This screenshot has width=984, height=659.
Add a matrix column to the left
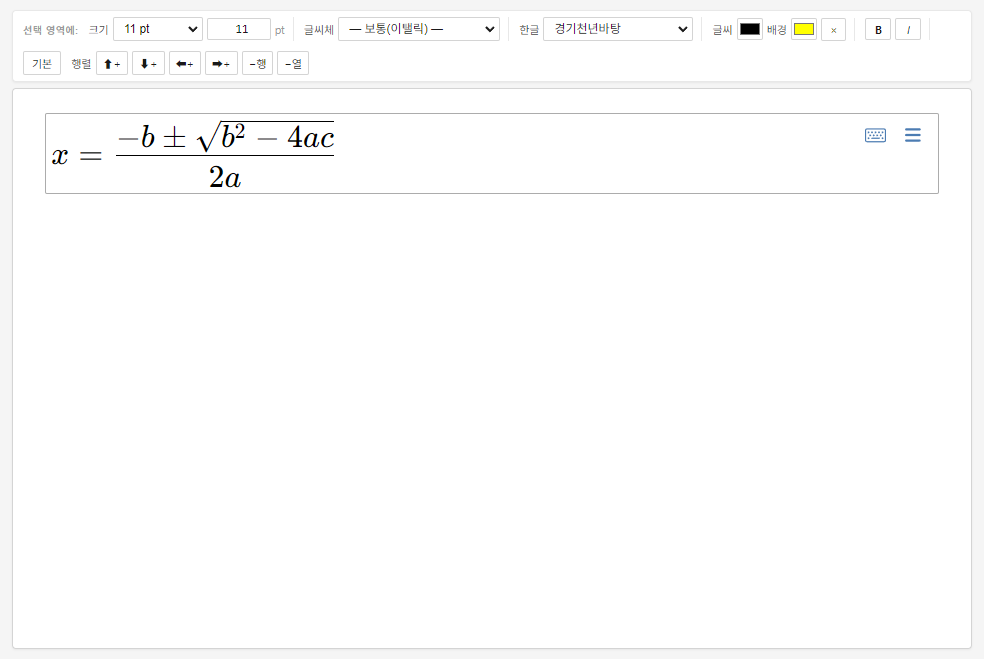click(x=184, y=63)
